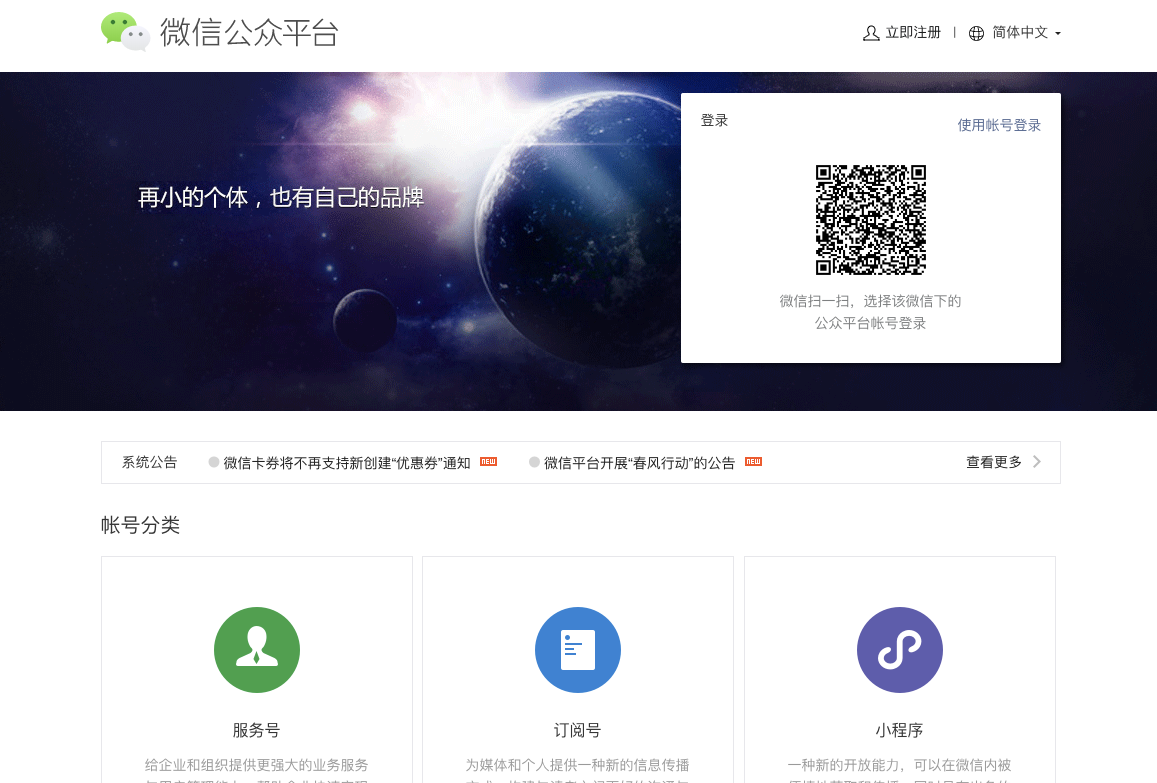Click the globe language icon
Screen dimensions: 1157x783
(x=976, y=33)
